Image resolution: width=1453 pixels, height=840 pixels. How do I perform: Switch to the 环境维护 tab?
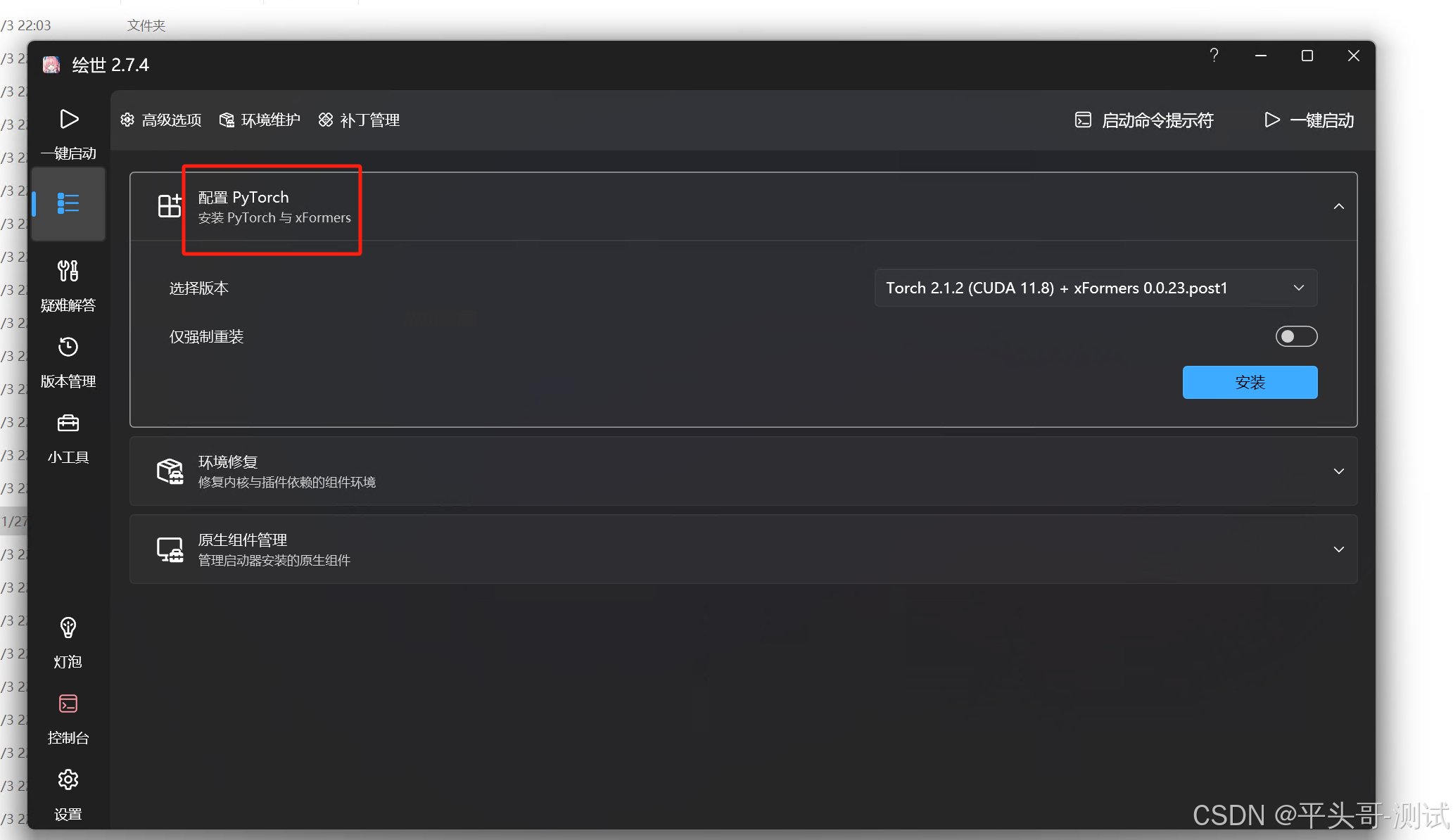click(260, 120)
